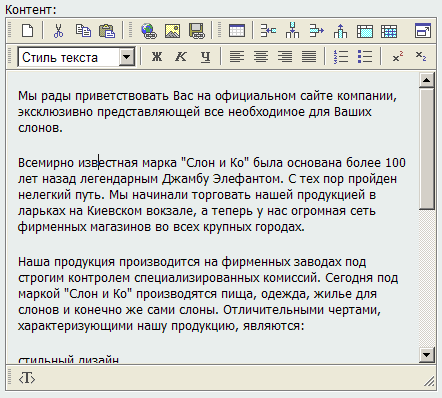Click the word "Отличительными"
The height and width of the screenshot is (398, 442).
[273, 310]
